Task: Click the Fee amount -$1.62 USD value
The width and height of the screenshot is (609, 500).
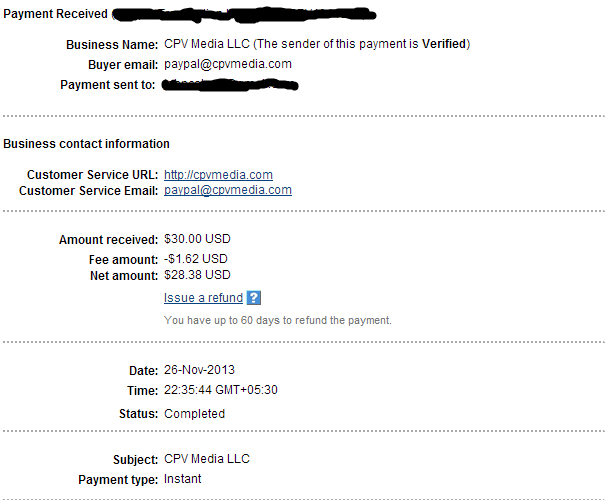Action: click(196, 259)
